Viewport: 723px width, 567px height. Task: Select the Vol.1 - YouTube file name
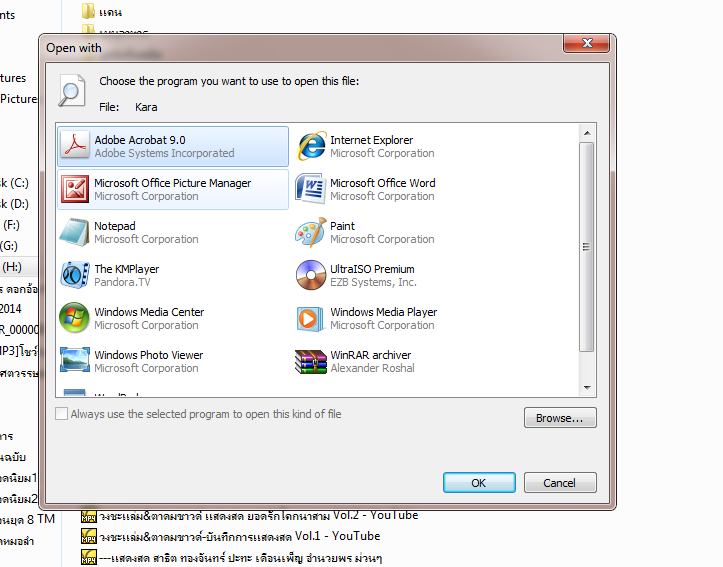coord(240,536)
